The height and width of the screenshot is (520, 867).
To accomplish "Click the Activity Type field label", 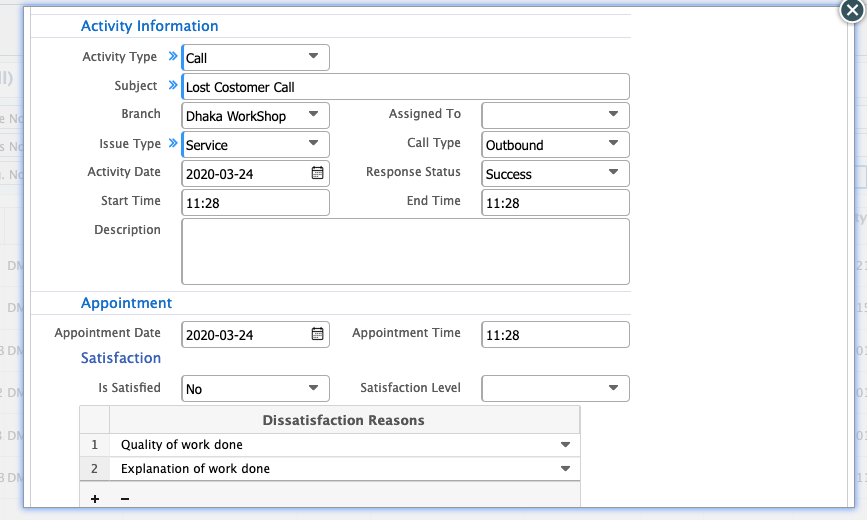I will [119, 56].
